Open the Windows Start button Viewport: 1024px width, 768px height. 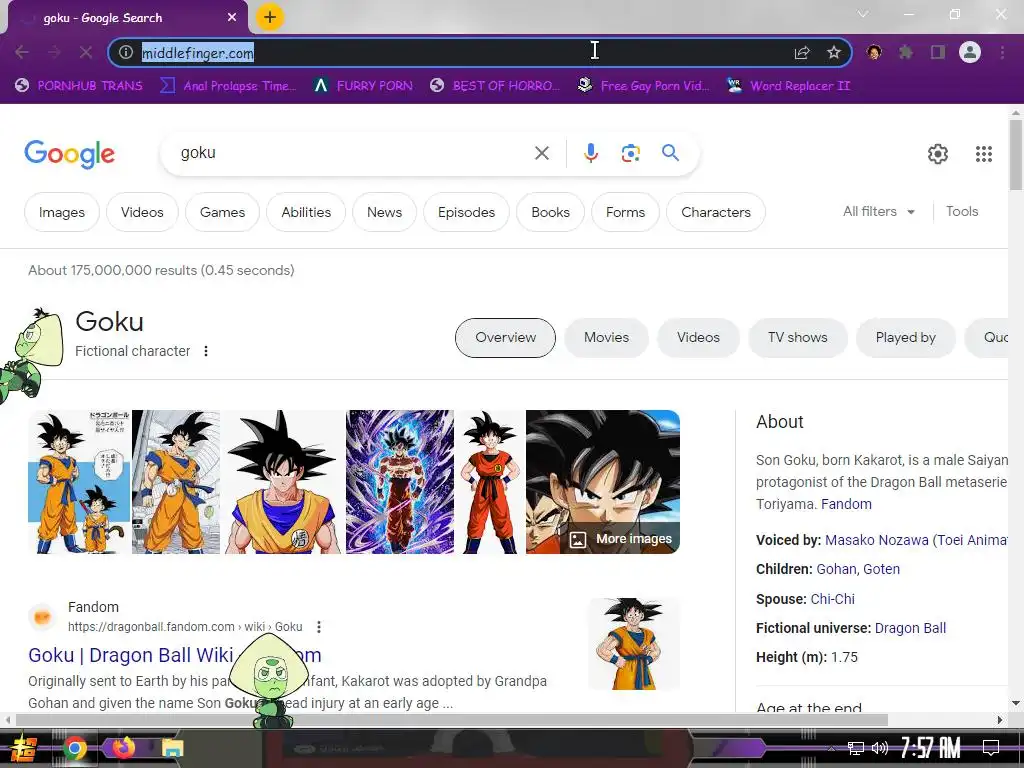[24, 748]
